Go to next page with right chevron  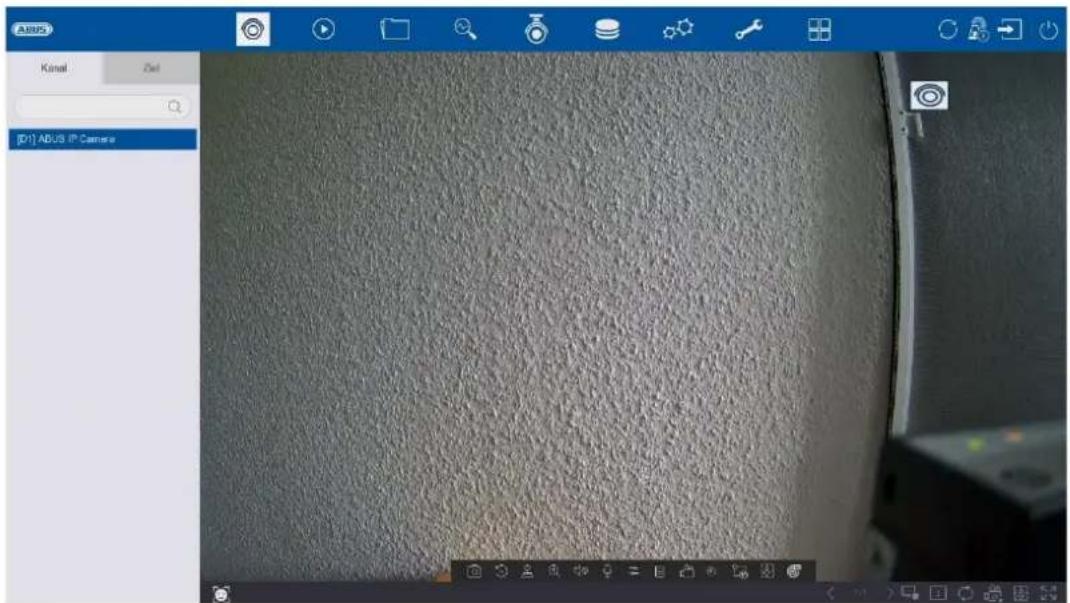point(890,593)
